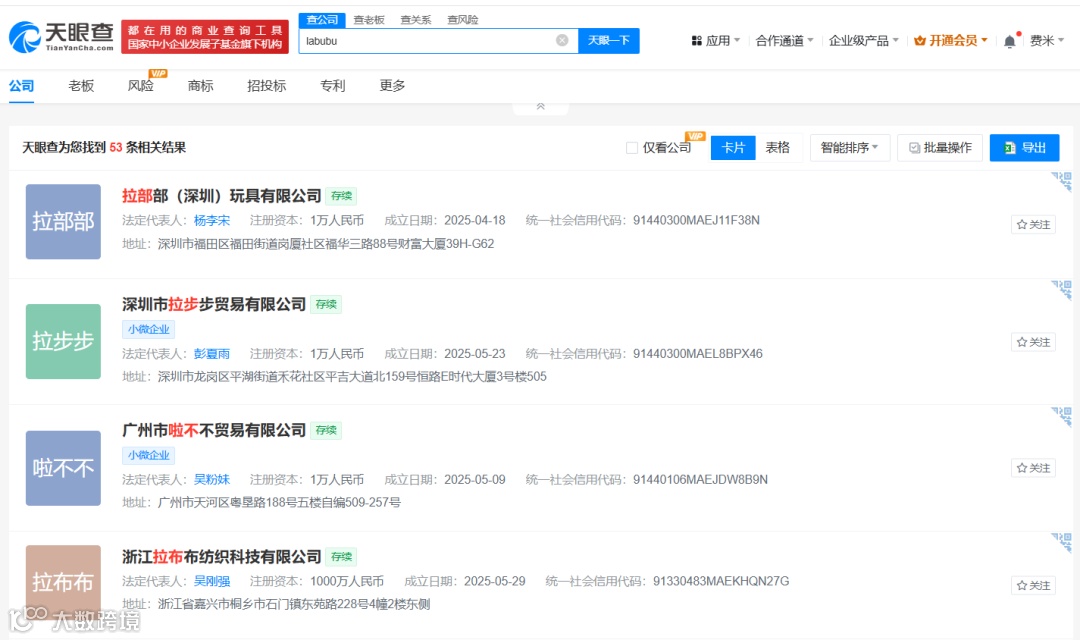
Task: Follow 深圳市拉步步贸易有限公司 with 关注 star
Action: coord(1033,342)
